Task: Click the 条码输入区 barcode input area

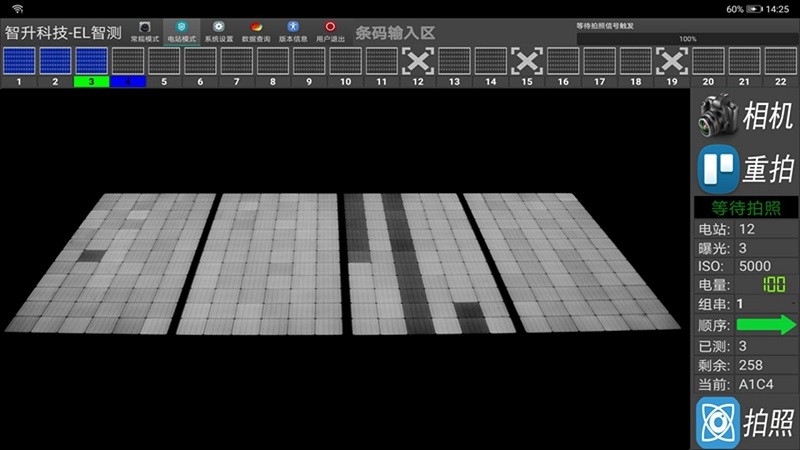Action: [396, 32]
